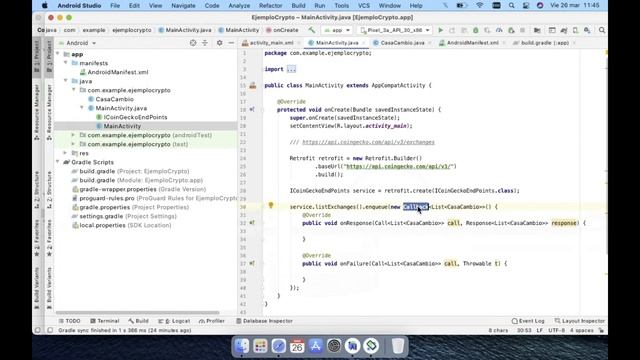Collapse the java folder
640x360 pixels.
point(66,81)
